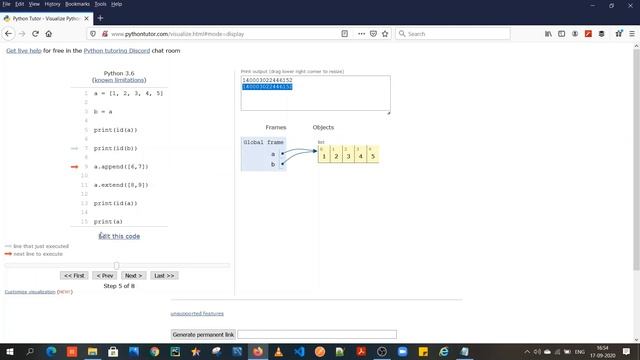Open the Tools menu
Screen dimensions: 640x360
(100, 4)
